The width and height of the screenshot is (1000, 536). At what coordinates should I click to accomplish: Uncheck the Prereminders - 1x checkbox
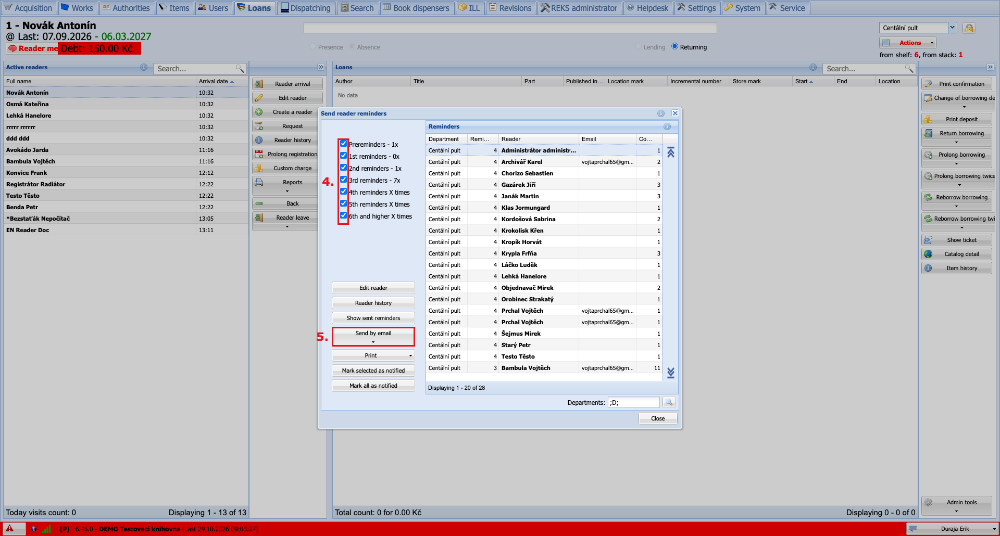[x=344, y=144]
